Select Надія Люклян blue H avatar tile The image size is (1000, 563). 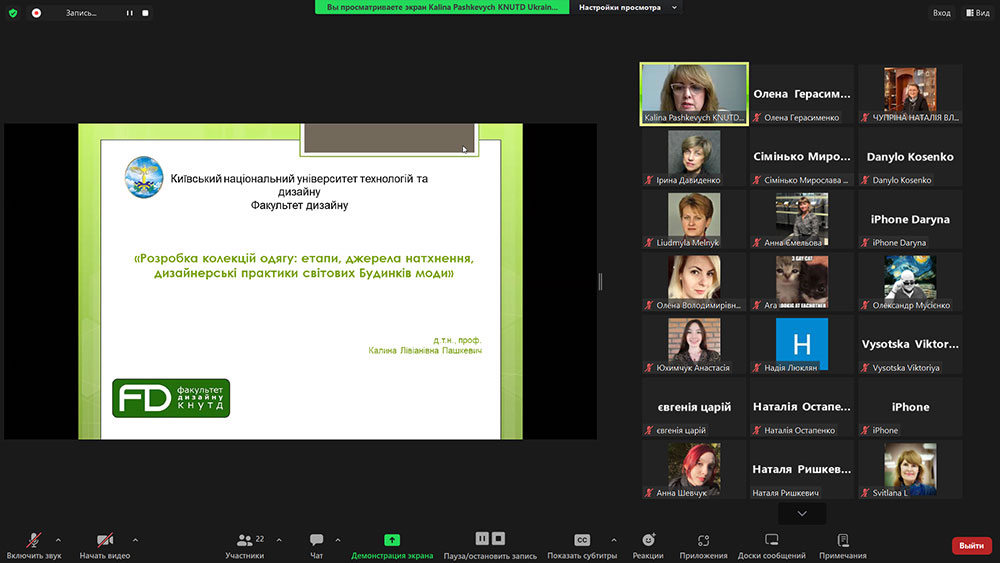pyautogui.click(x=802, y=344)
